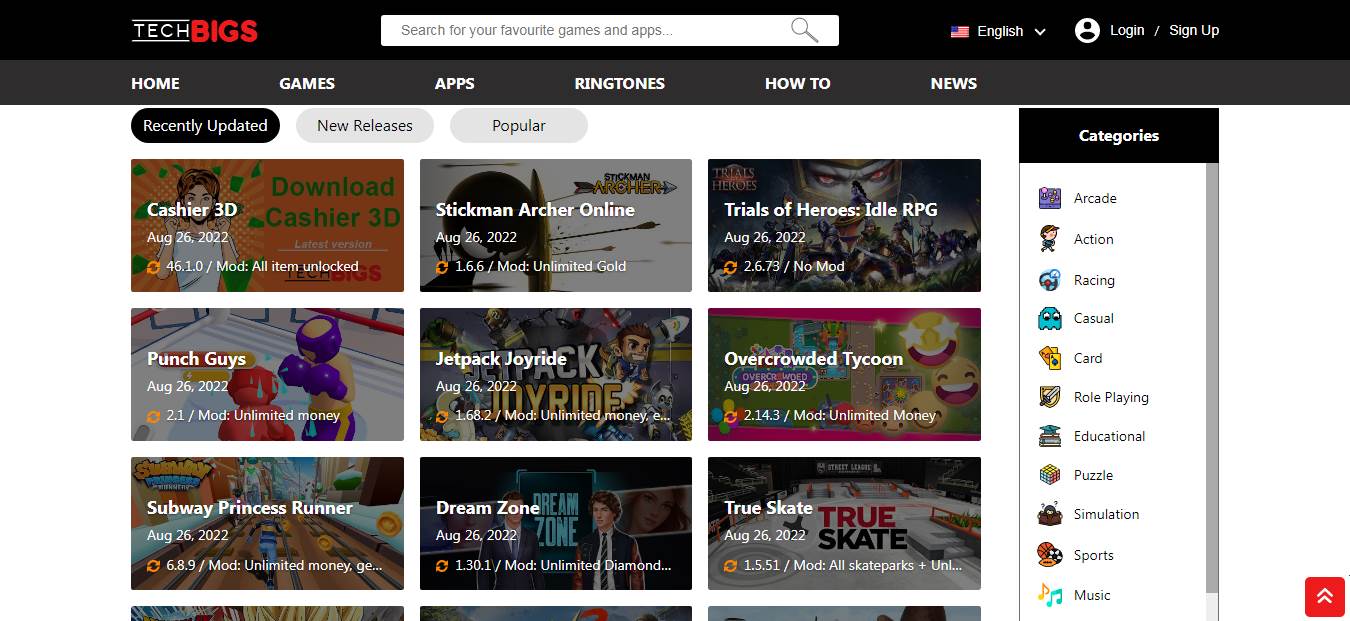Click the search magnifier icon
Image resolution: width=1350 pixels, height=621 pixels.
(x=804, y=30)
